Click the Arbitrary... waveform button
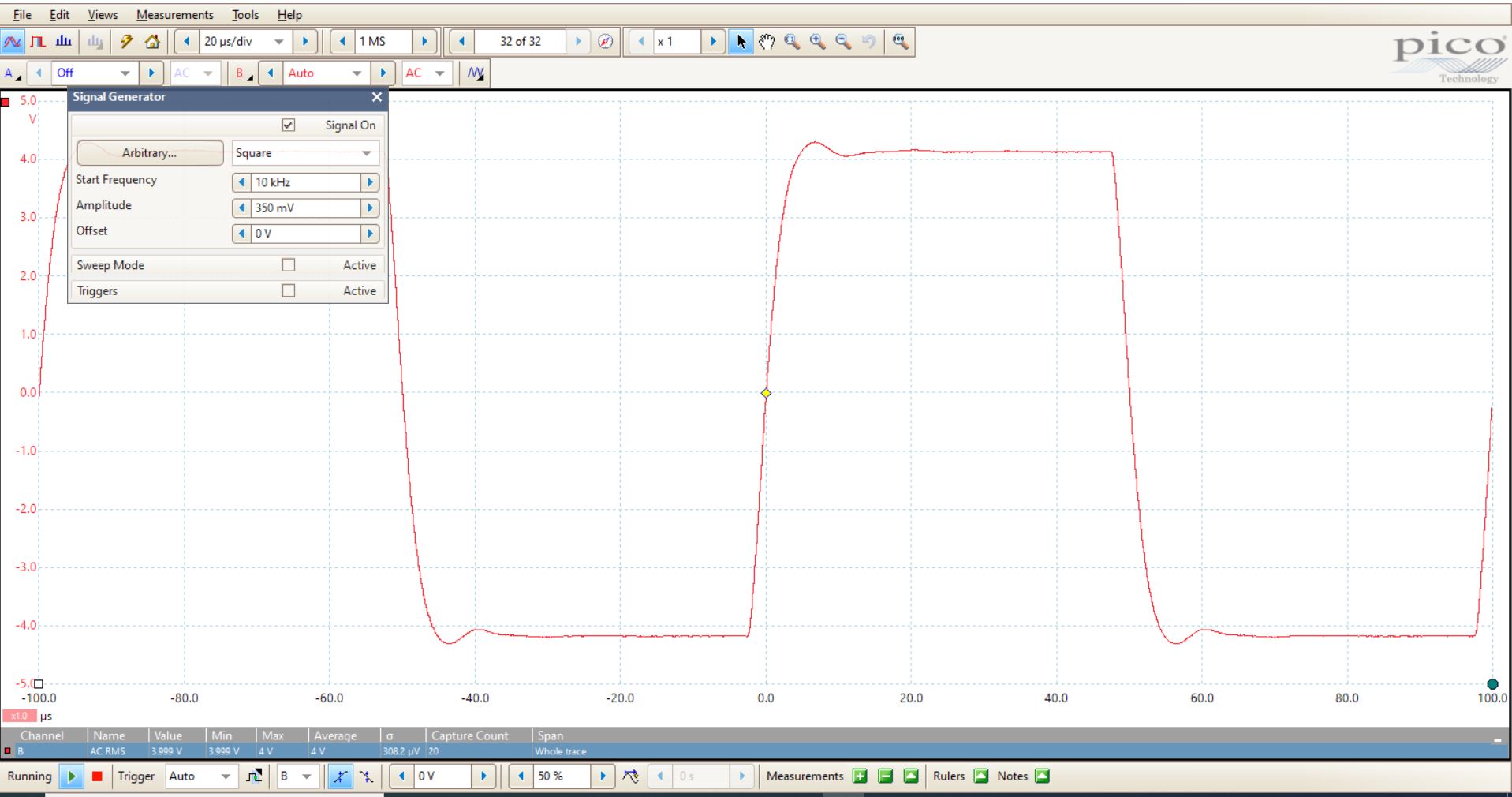Screen dimensions: 1512x797 (x=150, y=153)
